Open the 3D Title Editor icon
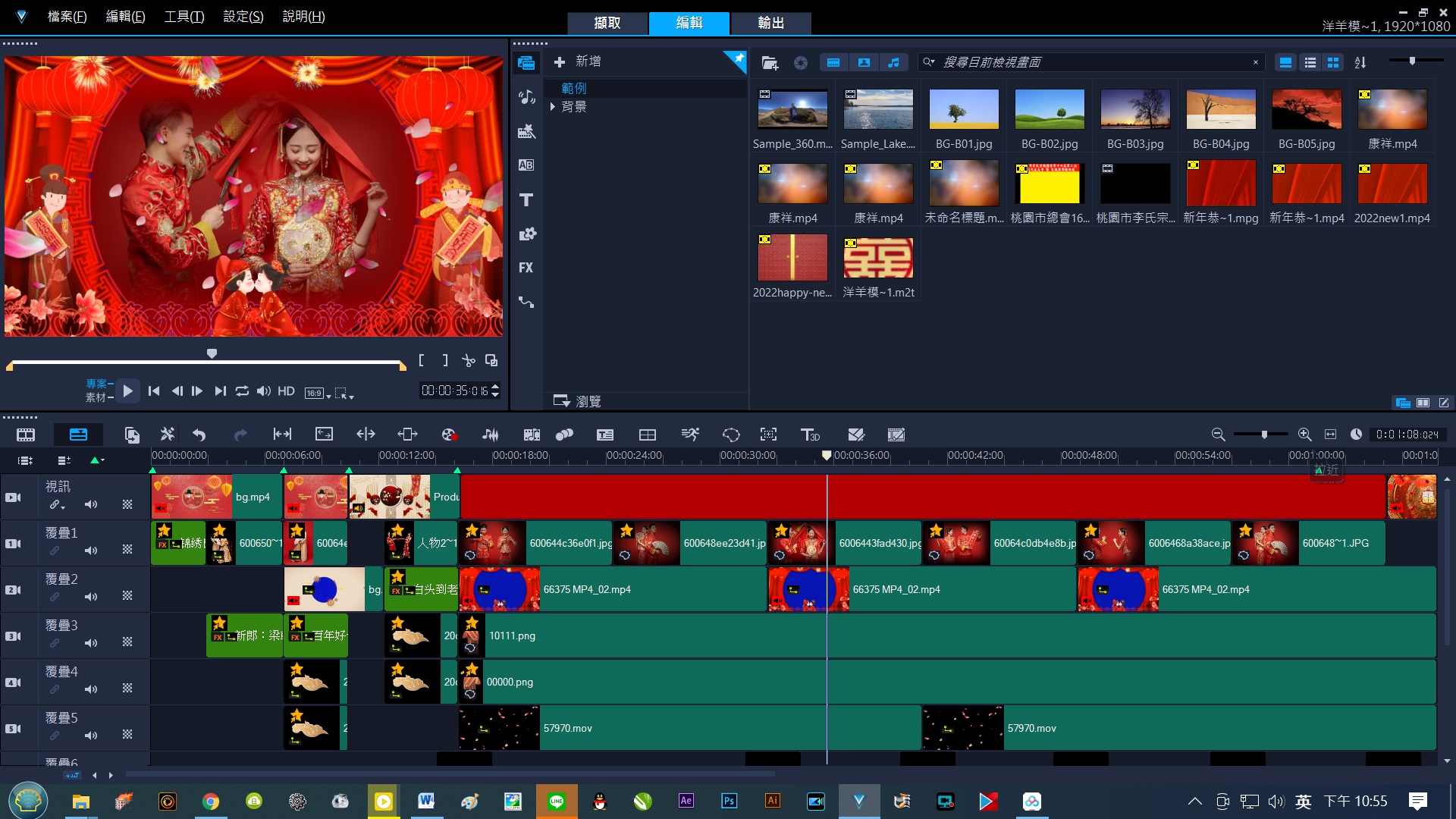The width and height of the screenshot is (1456, 819). point(810,435)
